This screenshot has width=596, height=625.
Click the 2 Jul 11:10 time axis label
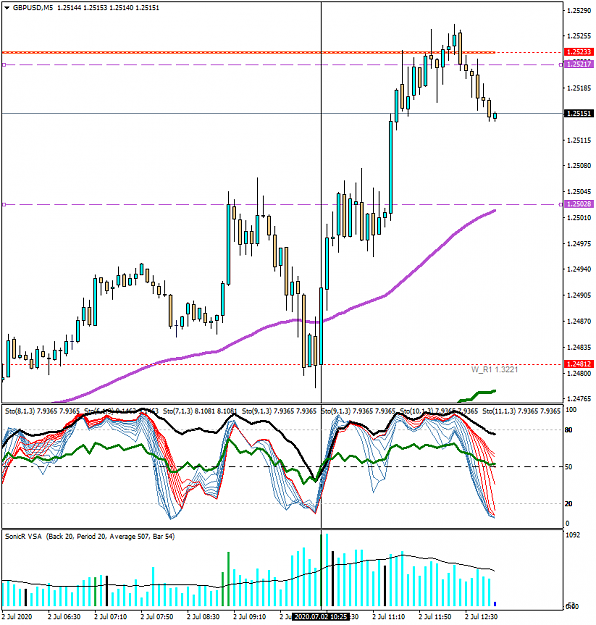[x=389, y=617]
